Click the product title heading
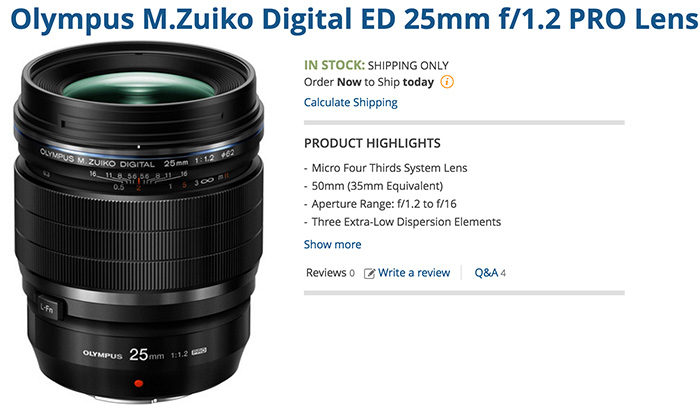Screen dimensions: 700x414 [354, 19]
